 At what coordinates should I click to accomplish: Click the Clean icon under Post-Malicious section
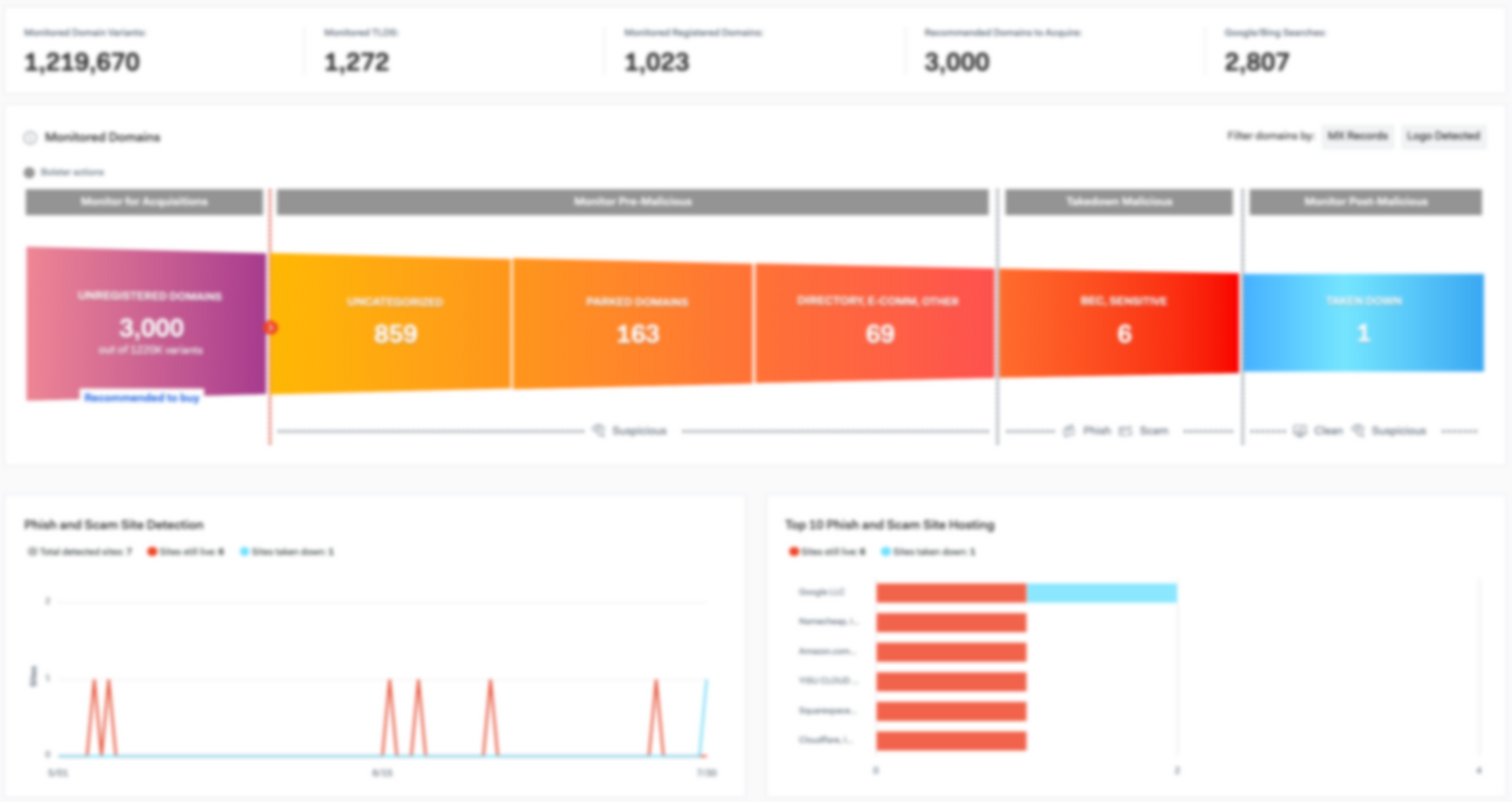point(1300,431)
